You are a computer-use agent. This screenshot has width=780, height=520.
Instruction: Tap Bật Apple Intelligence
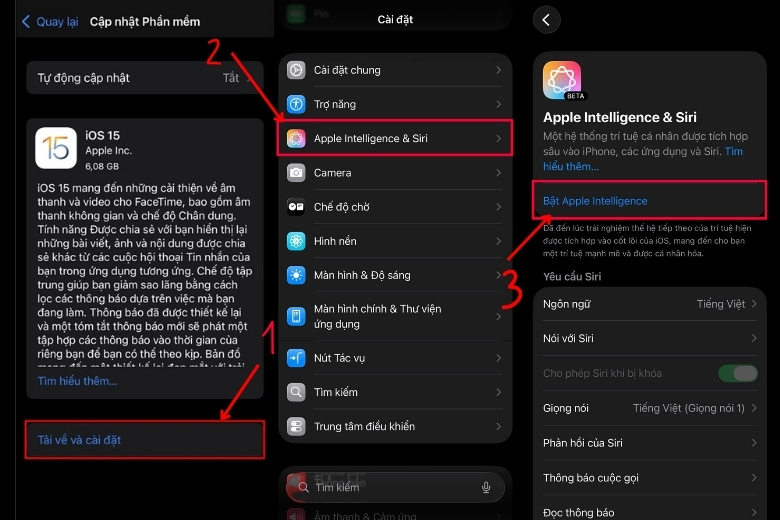[x=650, y=201]
